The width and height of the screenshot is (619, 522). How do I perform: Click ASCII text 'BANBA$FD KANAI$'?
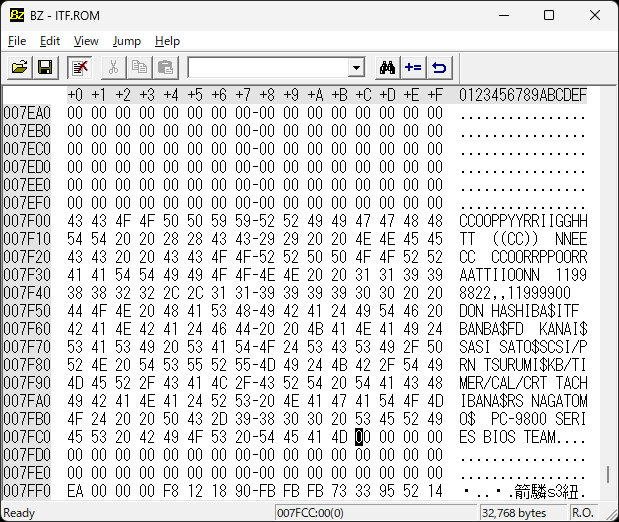click(523, 329)
